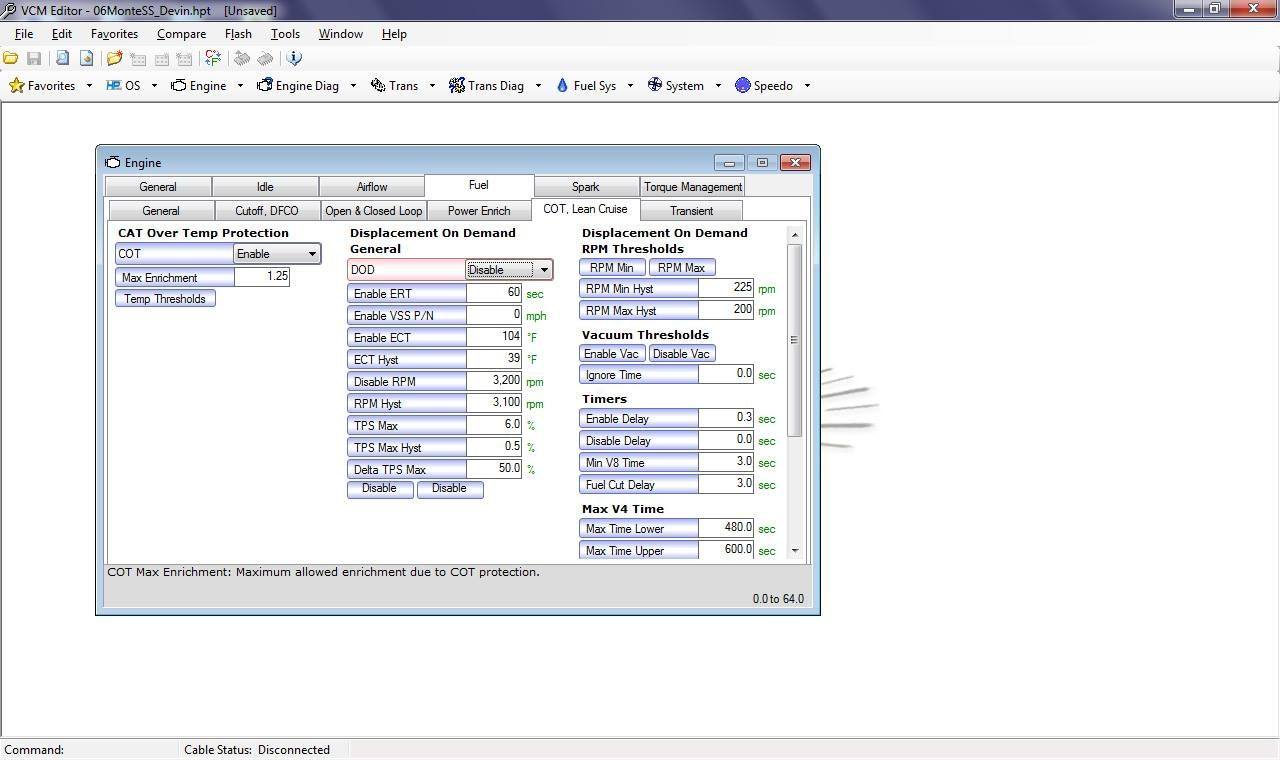Open the Compare menu

pyautogui.click(x=181, y=34)
